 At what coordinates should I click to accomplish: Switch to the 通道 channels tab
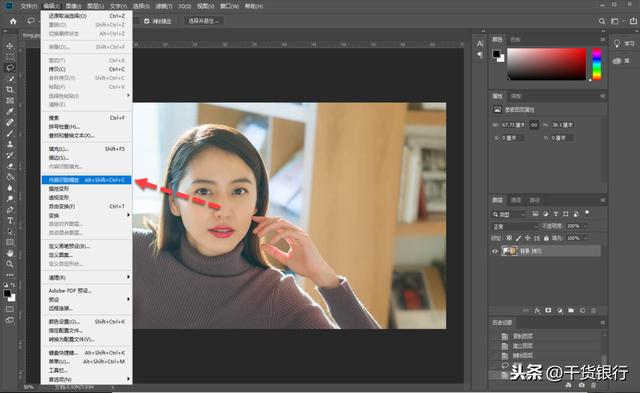(516, 200)
